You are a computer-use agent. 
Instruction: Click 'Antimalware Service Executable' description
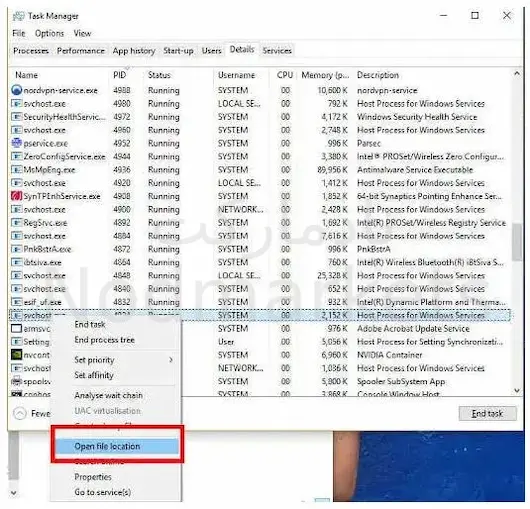pos(415,169)
